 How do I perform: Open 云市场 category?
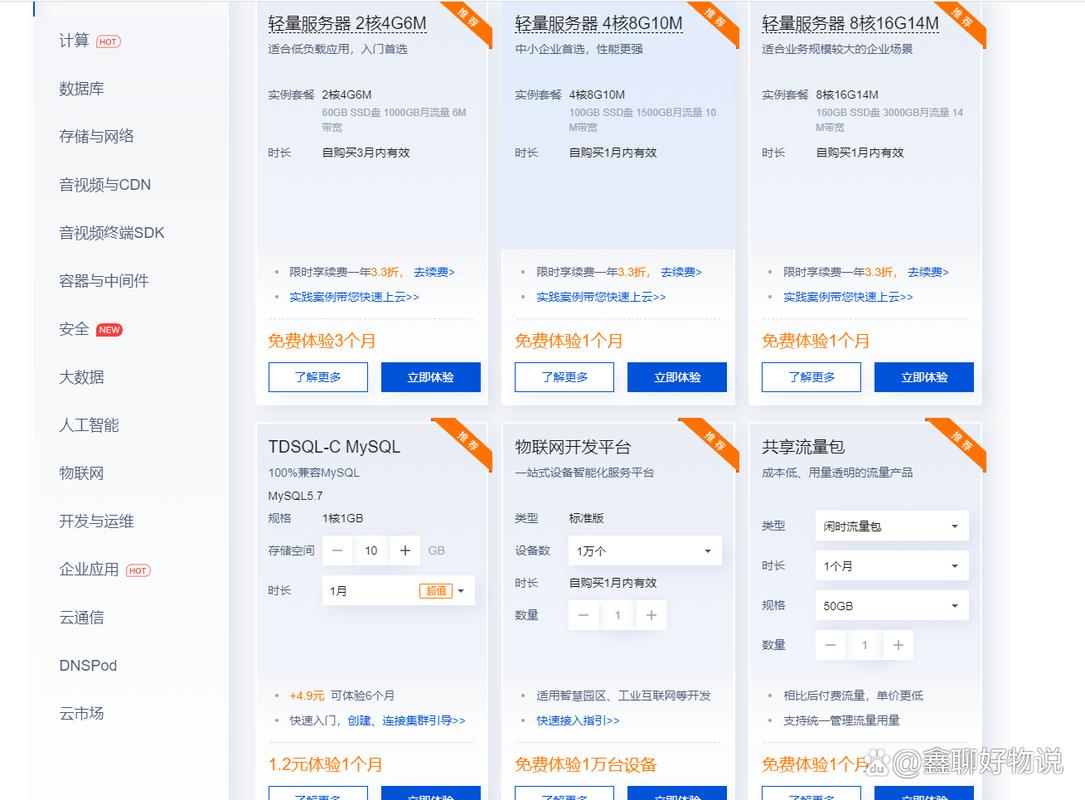tap(82, 713)
